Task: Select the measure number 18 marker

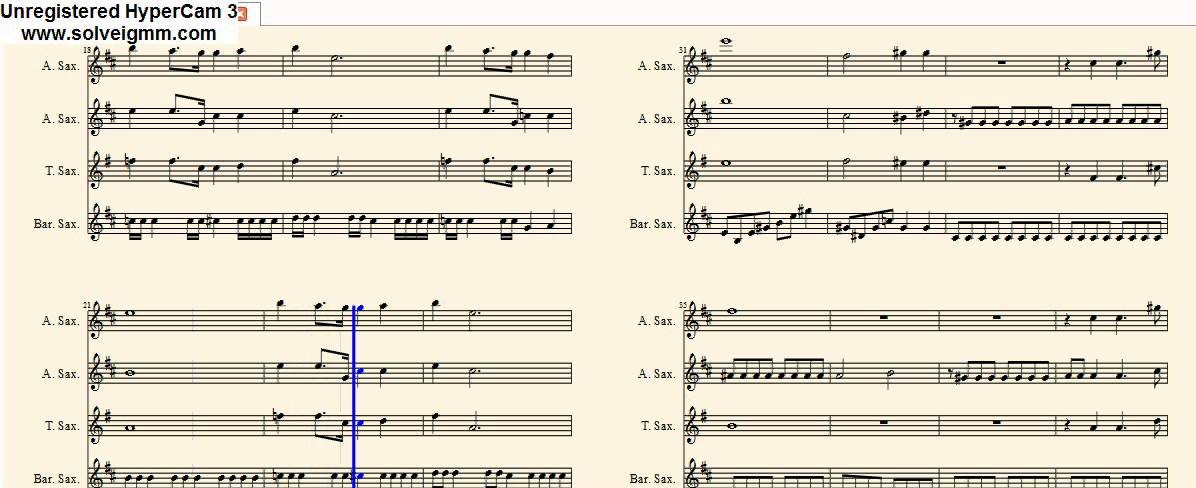Action: coord(88,50)
